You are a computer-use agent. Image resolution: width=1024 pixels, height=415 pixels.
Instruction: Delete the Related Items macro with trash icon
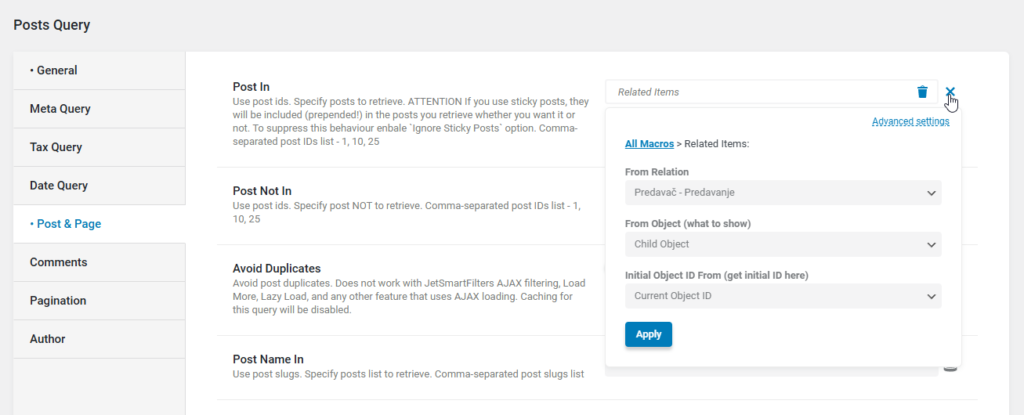tap(922, 92)
